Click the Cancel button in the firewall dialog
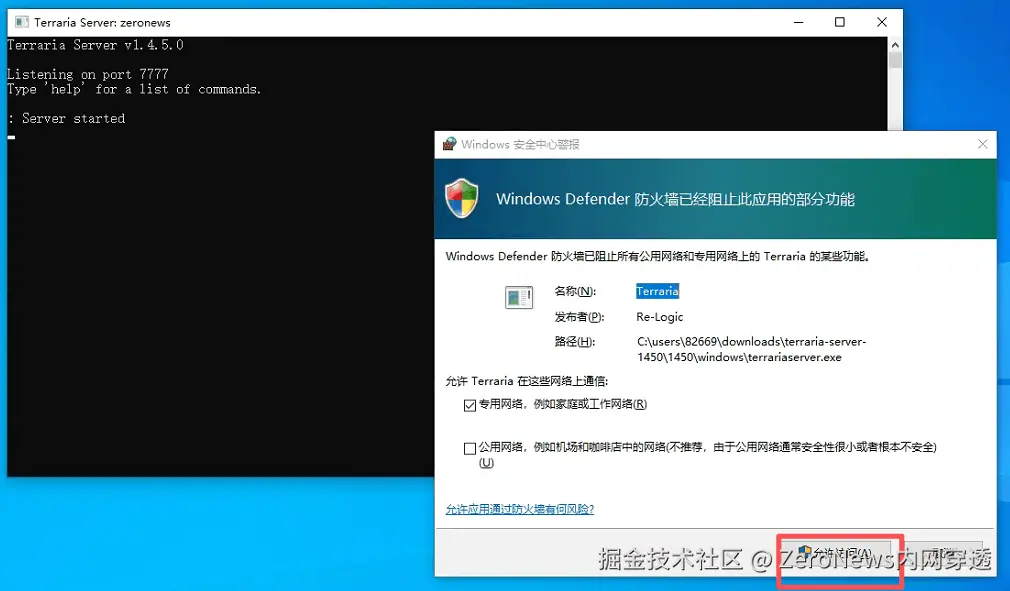Image resolution: width=1010 pixels, height=591 pixels. 941,553
